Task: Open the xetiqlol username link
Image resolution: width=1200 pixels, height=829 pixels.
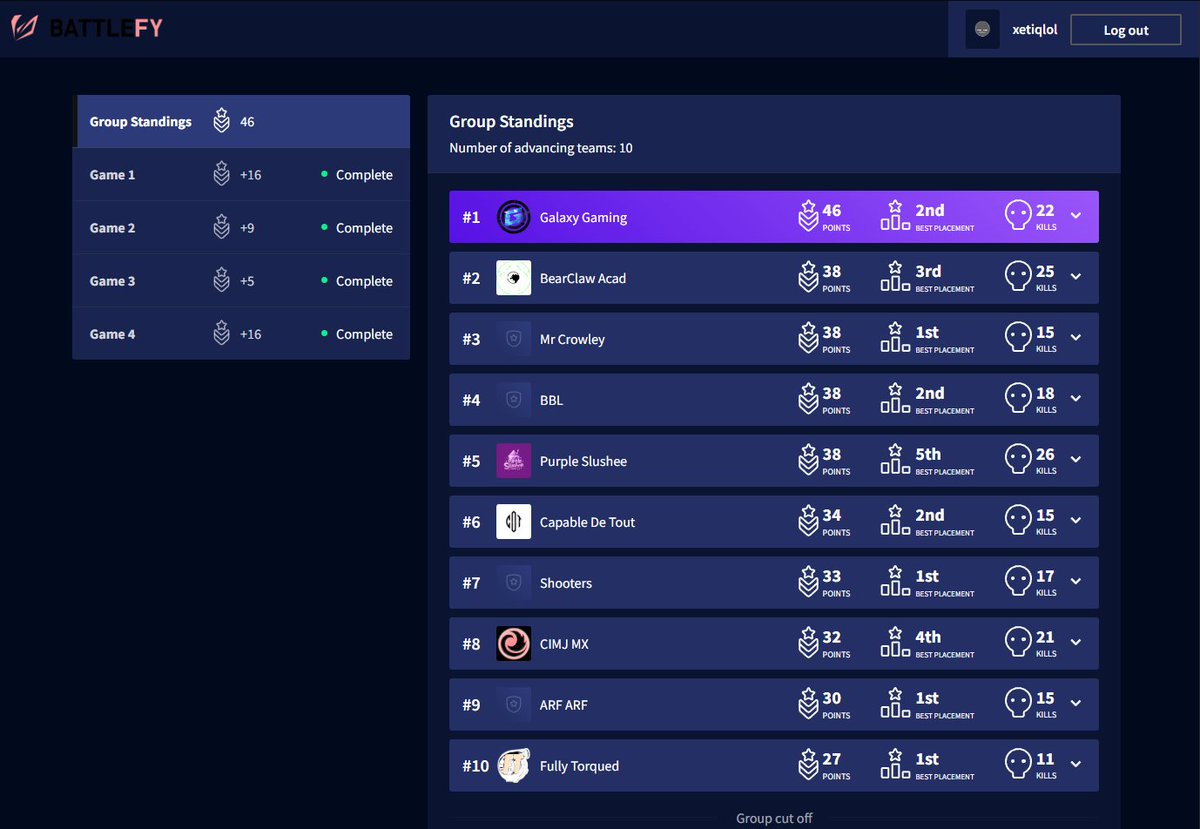Action: tap(1034, 30)
